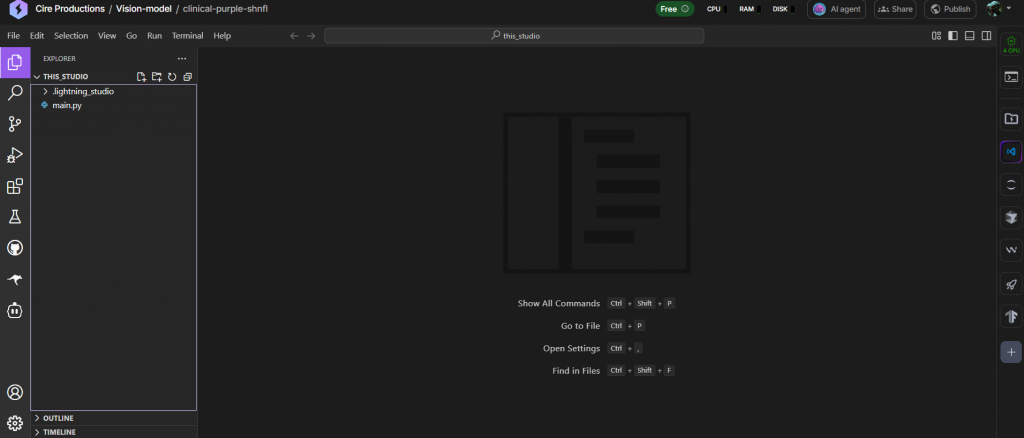Click the Search icon in activity bar

[x=15, y=93]
